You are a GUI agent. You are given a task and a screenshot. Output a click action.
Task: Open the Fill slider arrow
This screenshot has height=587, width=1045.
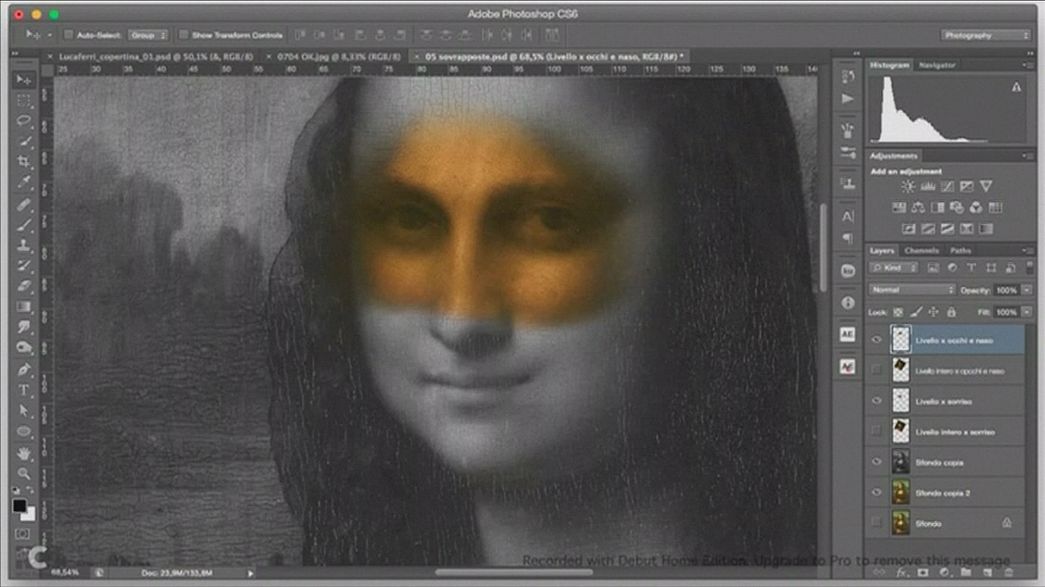coord(1027,312)
